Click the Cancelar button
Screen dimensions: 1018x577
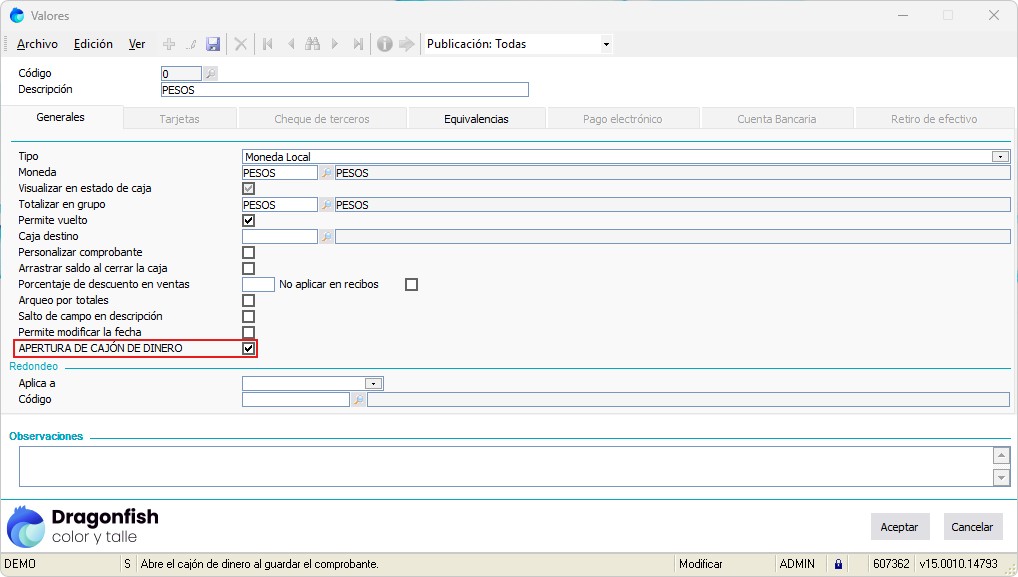click(x=972, y=527)
